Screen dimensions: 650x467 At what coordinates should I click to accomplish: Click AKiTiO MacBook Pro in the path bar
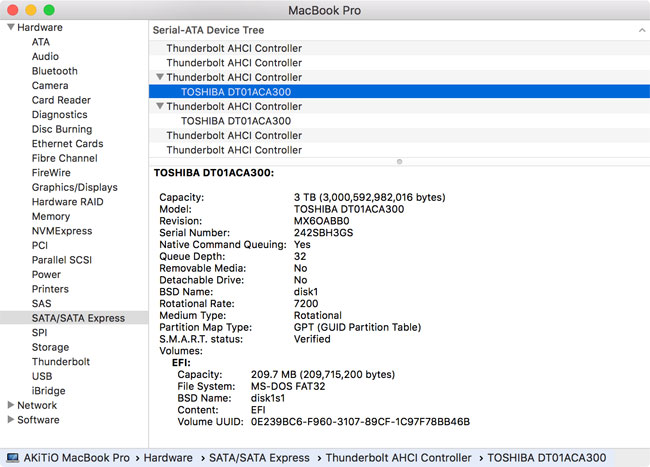(77, 457)
